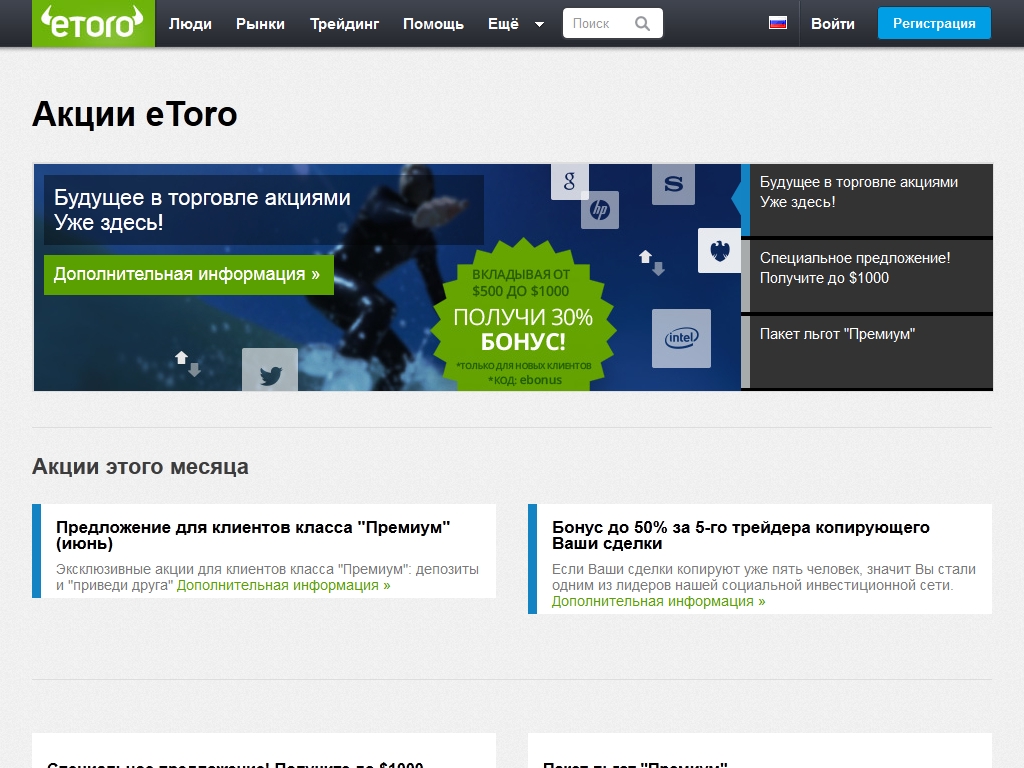Select the Пакет льгот "Премиум" slide tab
This screenshot has width=1024, height=768.
tap(870, 351)
